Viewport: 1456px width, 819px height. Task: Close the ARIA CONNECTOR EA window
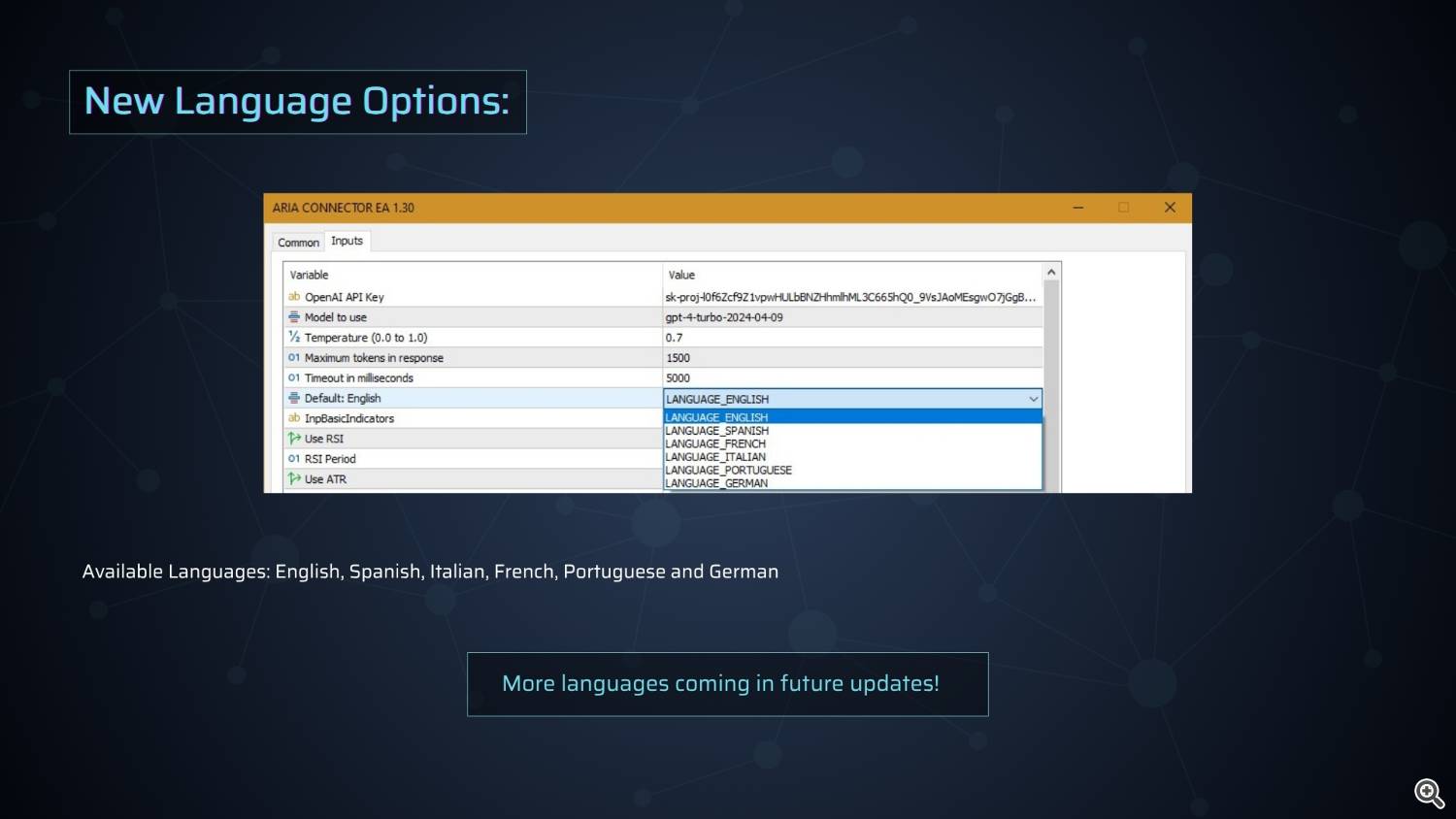click(x=1170, y=208)
